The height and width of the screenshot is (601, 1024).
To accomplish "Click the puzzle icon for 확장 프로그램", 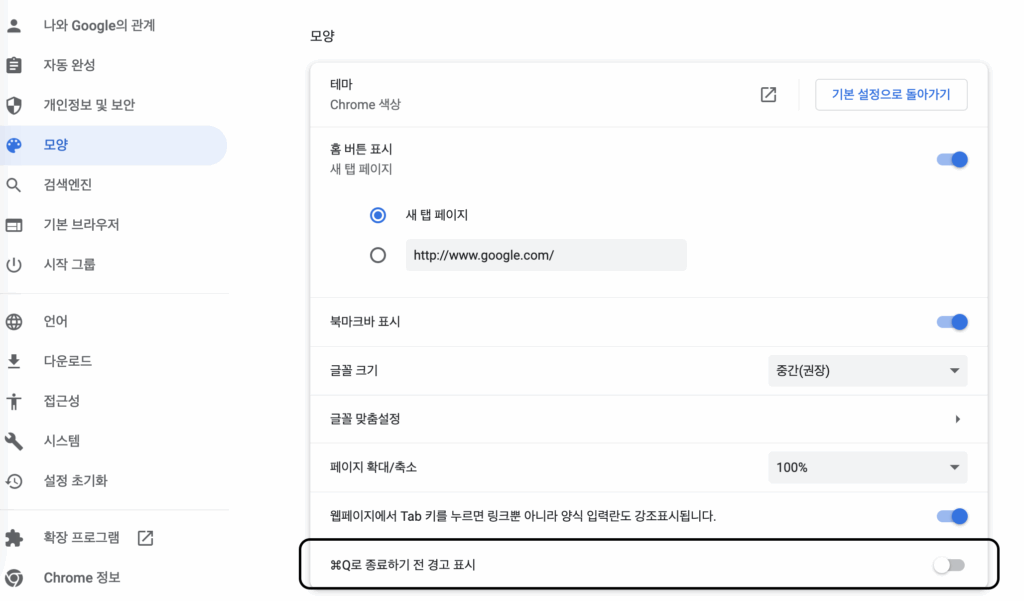I will pos(14,538).
